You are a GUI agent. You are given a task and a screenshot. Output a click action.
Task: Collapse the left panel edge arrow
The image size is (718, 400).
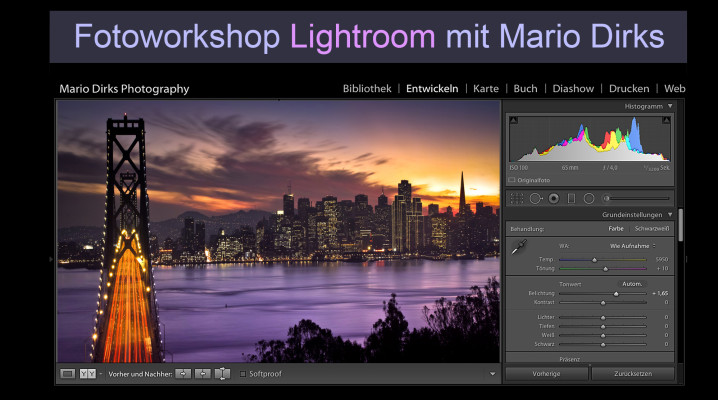(x=51, y=259)
